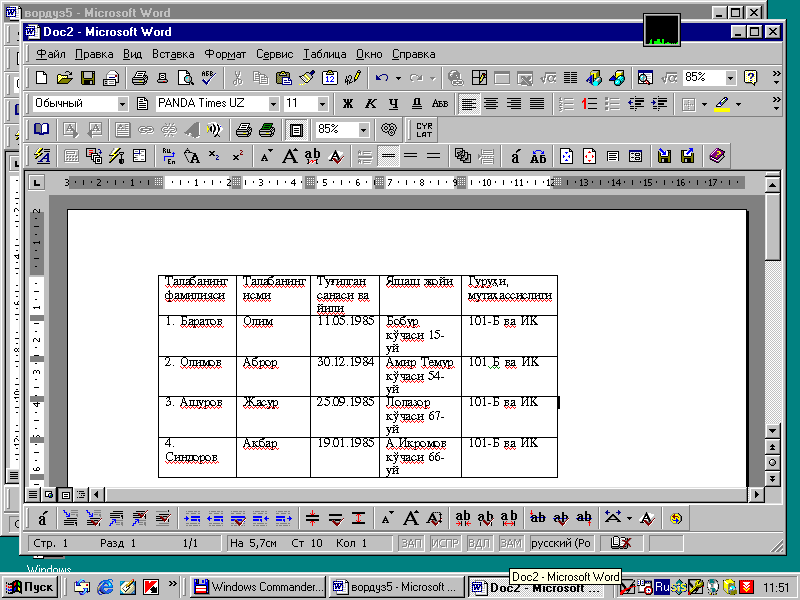Open 85% zoom dropdown in third toolbar
Viewport: 800px width, 600px height.
[x=363, y=130]
